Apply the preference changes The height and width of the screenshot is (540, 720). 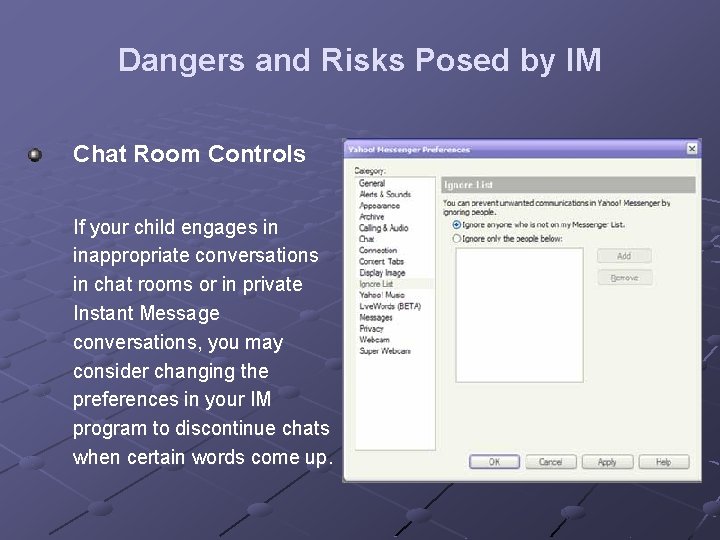click(607, 461)
